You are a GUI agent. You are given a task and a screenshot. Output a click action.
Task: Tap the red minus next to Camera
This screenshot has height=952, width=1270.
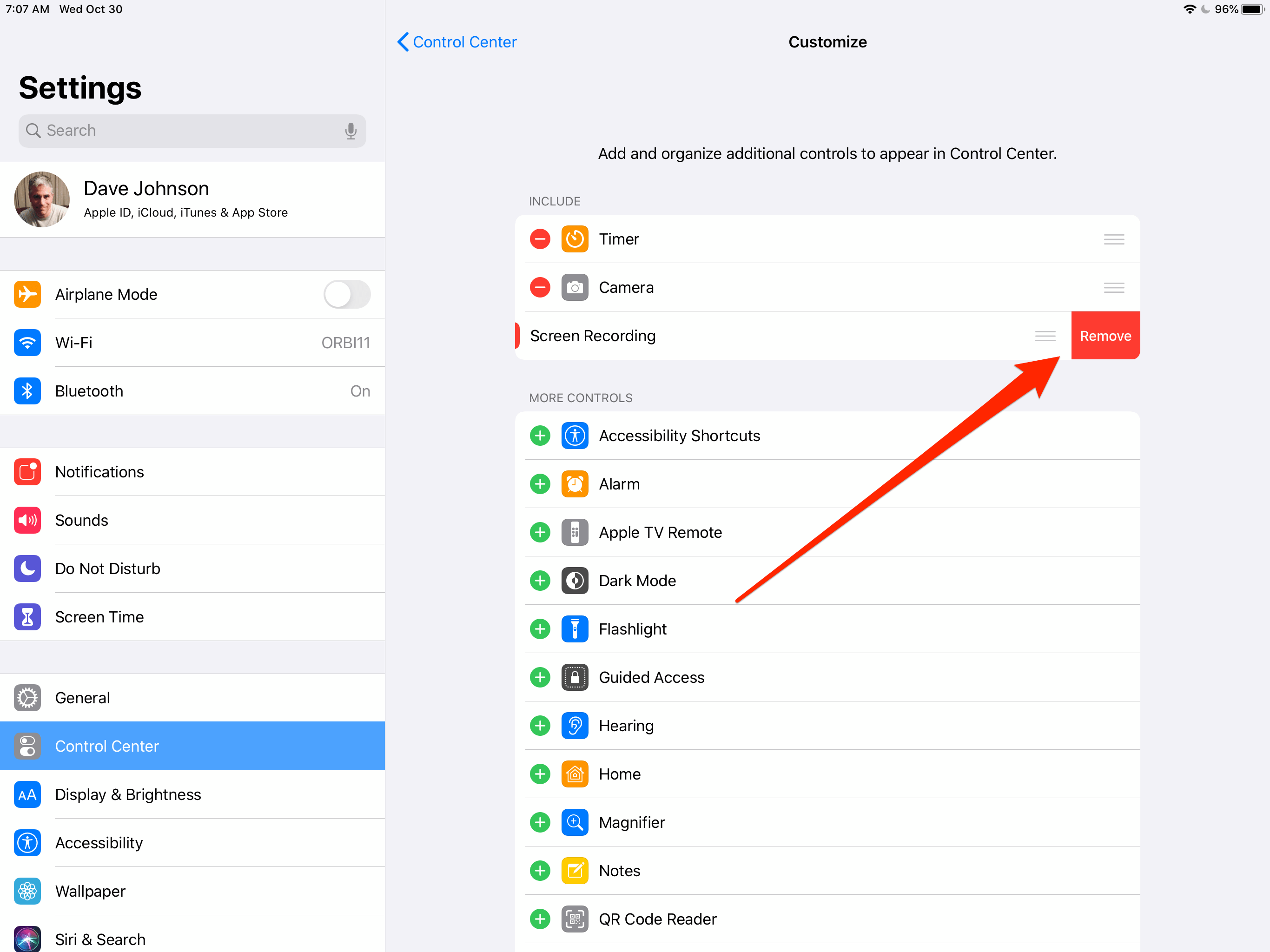pos(540,287)
